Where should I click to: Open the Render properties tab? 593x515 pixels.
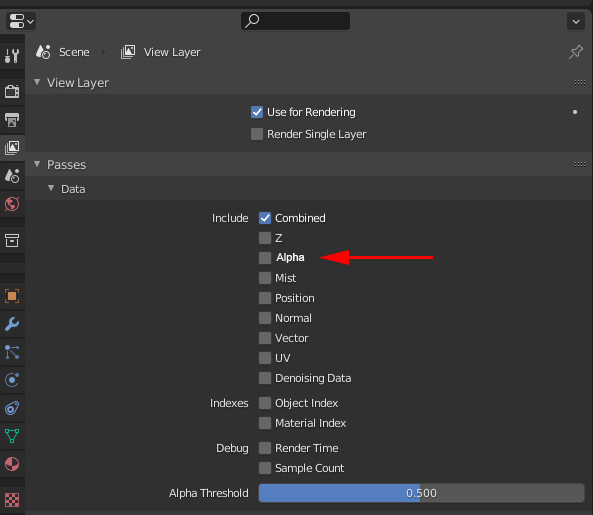pos(12,91)
